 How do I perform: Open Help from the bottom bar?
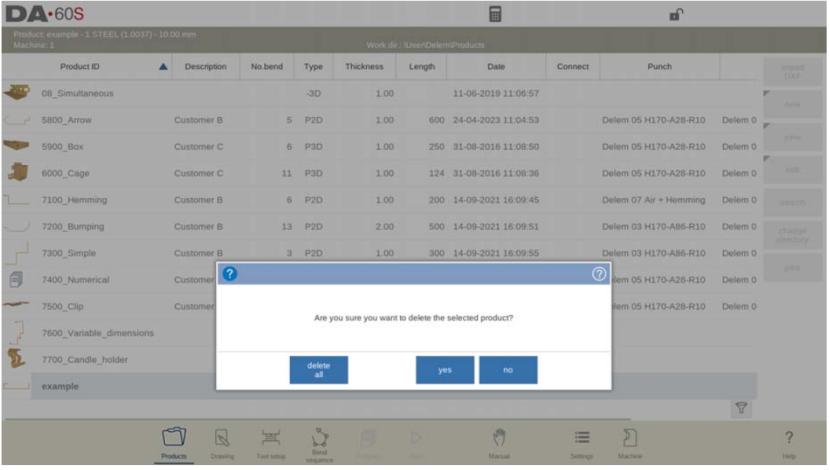pos(790,442)
